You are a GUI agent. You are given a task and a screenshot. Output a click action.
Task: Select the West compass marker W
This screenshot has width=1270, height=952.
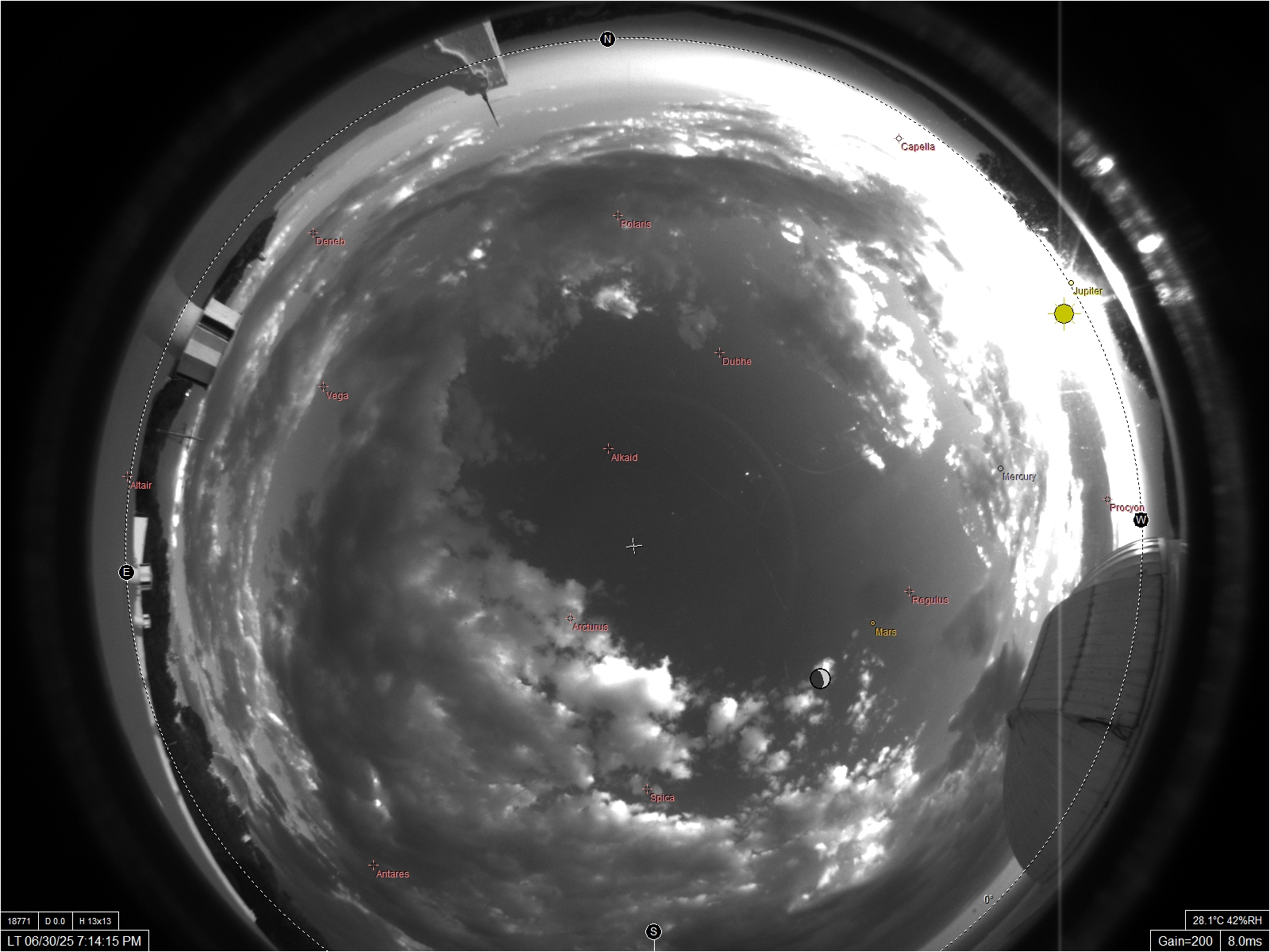(x=1141, y=520)
